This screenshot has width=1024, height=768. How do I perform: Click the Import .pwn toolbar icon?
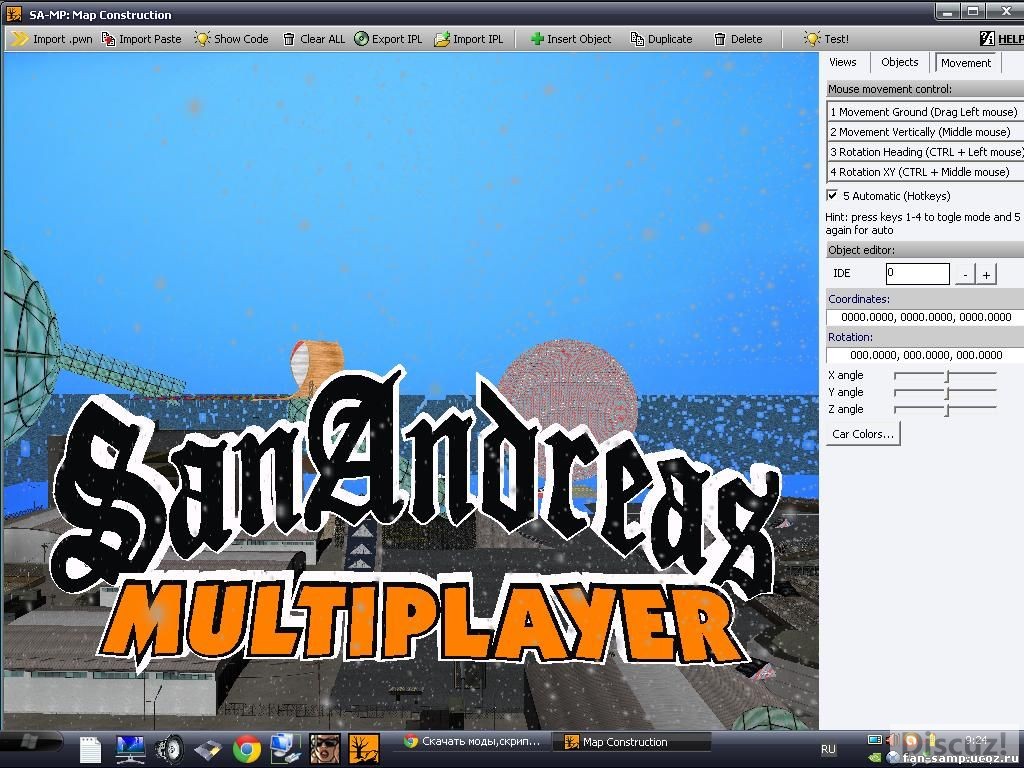[x=20, y=39]
